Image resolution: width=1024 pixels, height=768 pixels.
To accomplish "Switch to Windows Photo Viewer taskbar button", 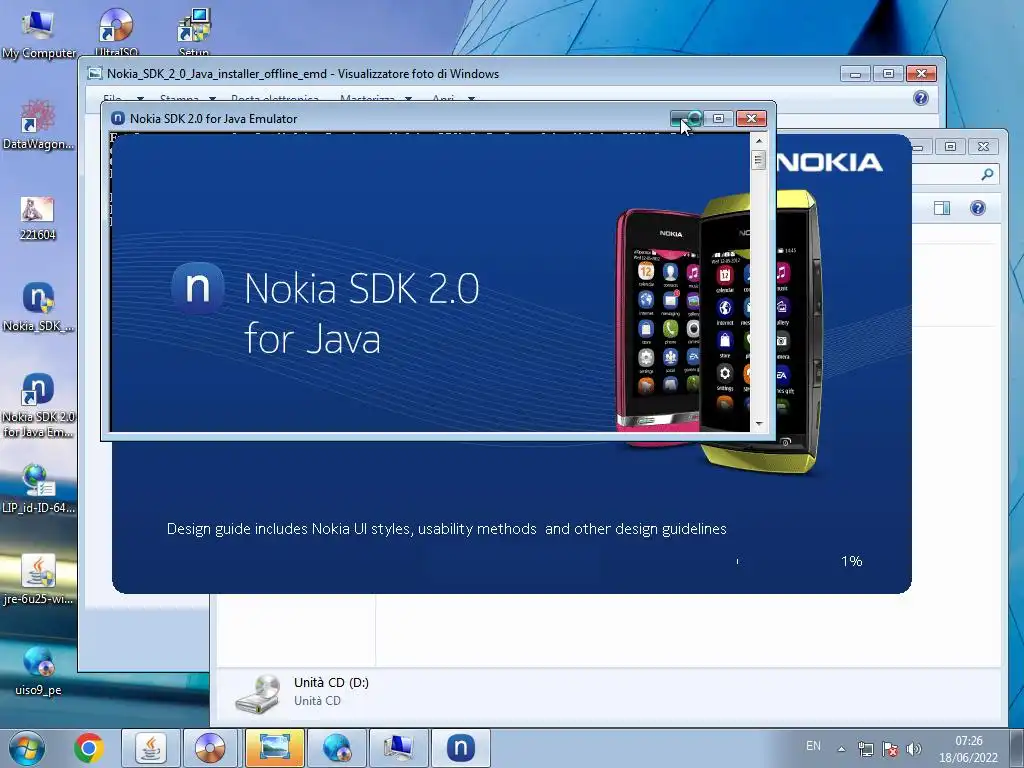I will 274,748.
